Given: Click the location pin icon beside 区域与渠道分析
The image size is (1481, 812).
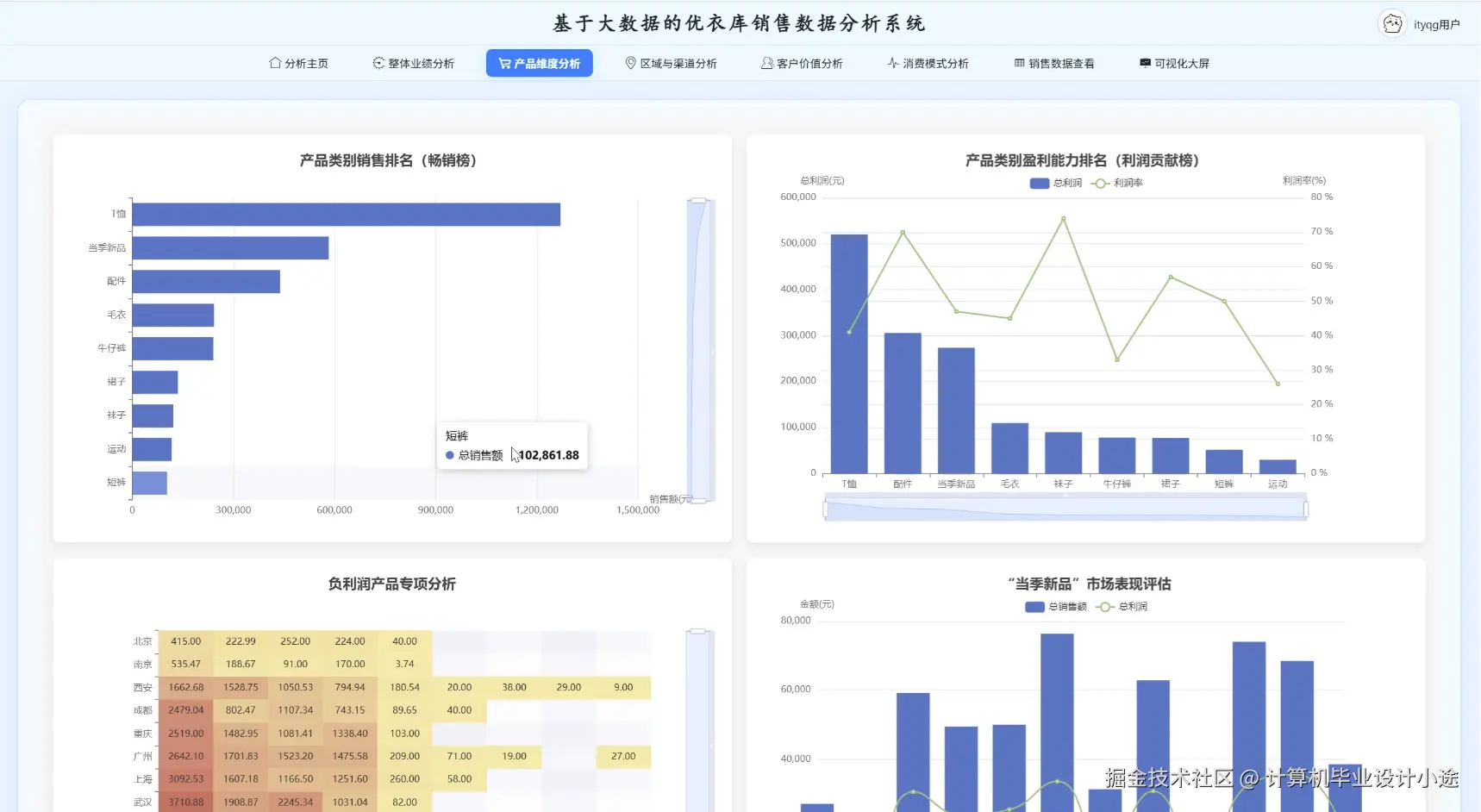Looking at the screenshot, I should tap(630, 63).
